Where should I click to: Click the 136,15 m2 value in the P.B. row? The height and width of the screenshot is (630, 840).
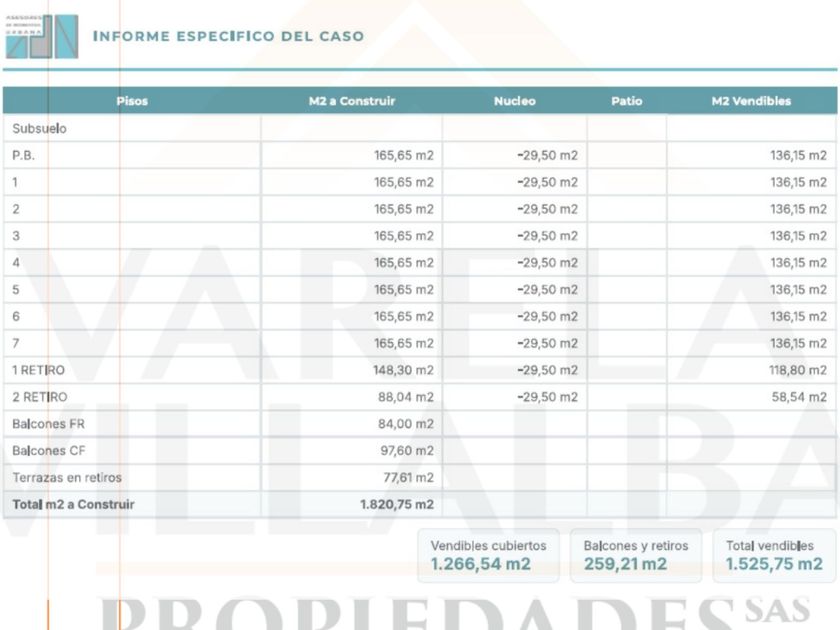click(798, 155)
